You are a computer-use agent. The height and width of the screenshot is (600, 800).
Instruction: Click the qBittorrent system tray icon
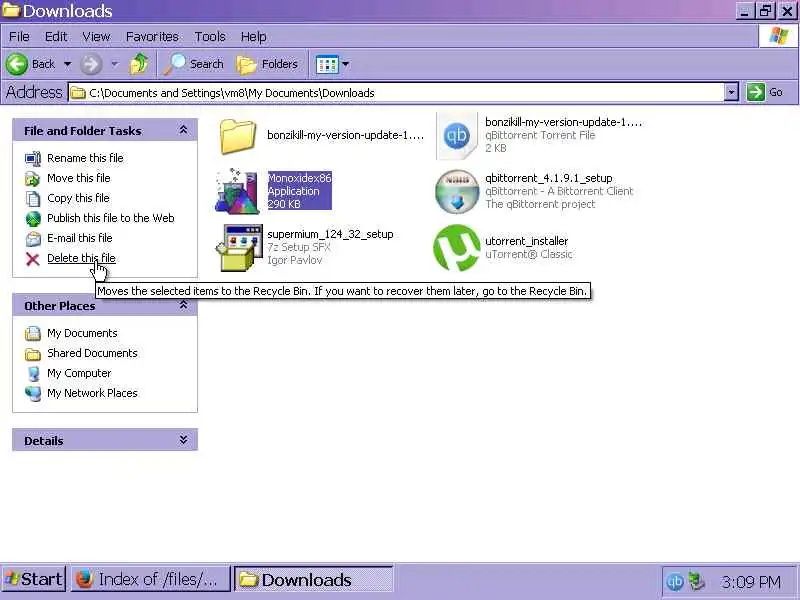point(674,582)
